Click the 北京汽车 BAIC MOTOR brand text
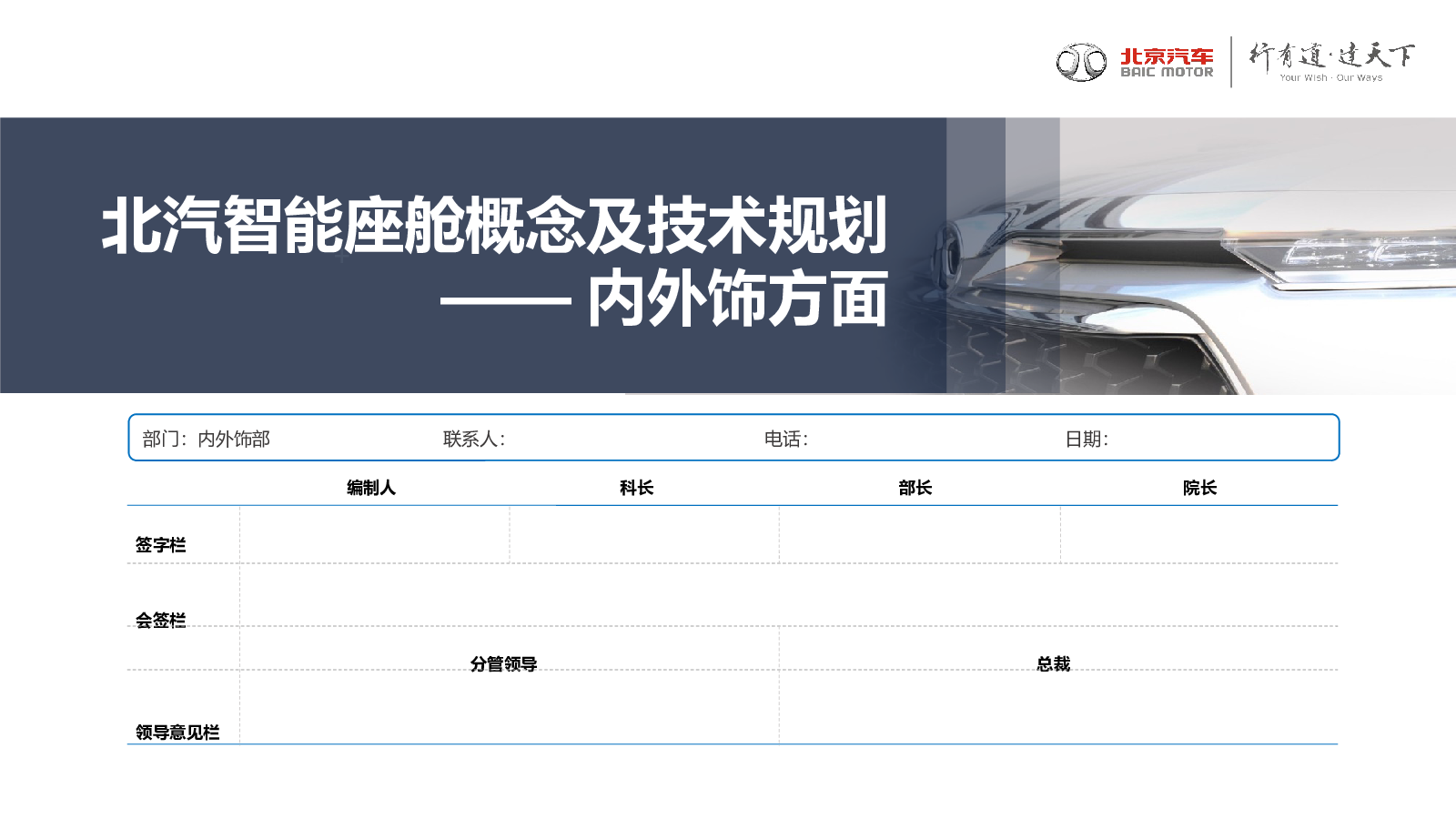Image resolution: width=1456 pixels, height=819 pixels. 1167,63
